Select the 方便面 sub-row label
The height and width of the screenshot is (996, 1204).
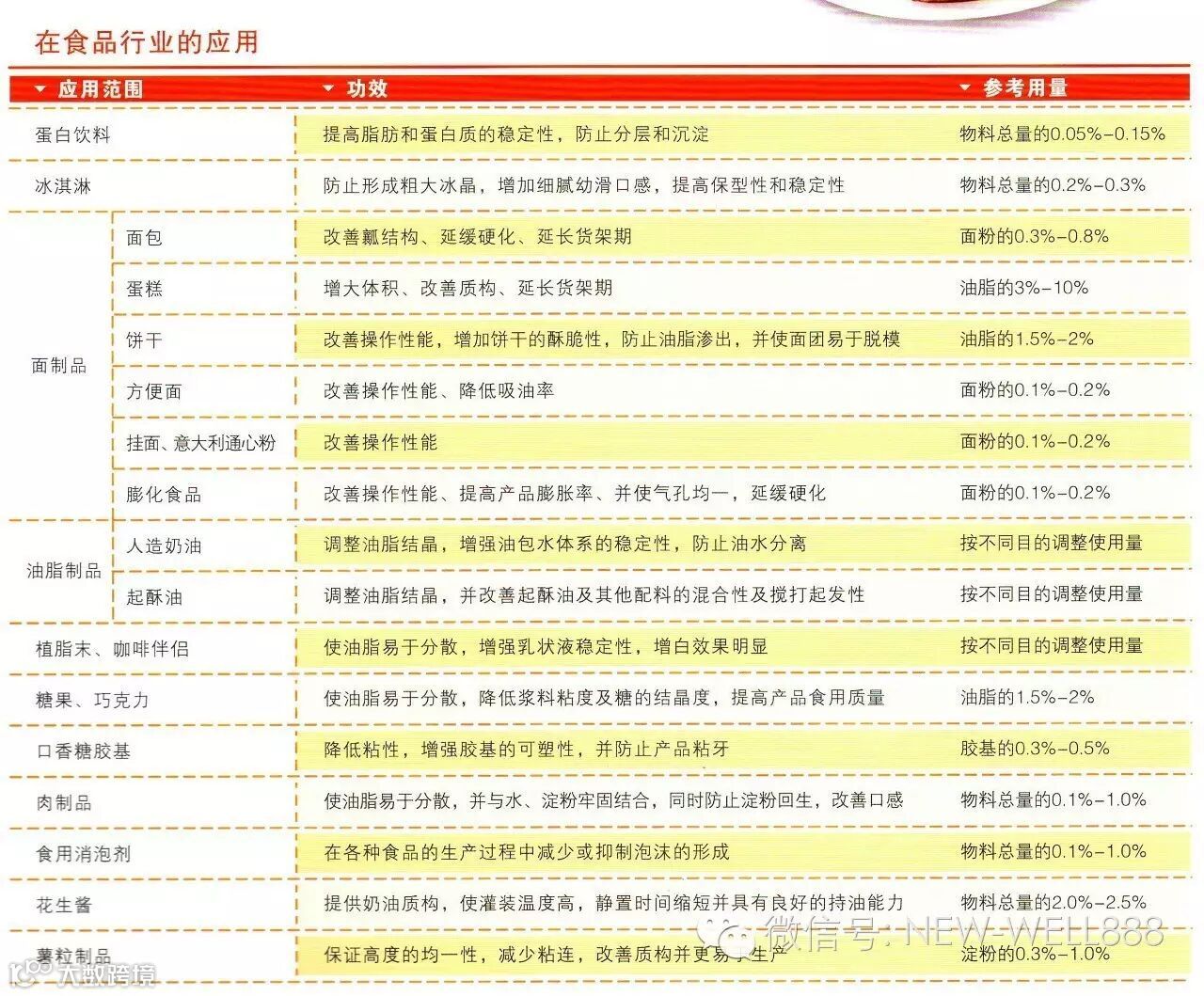coord(154,391)
